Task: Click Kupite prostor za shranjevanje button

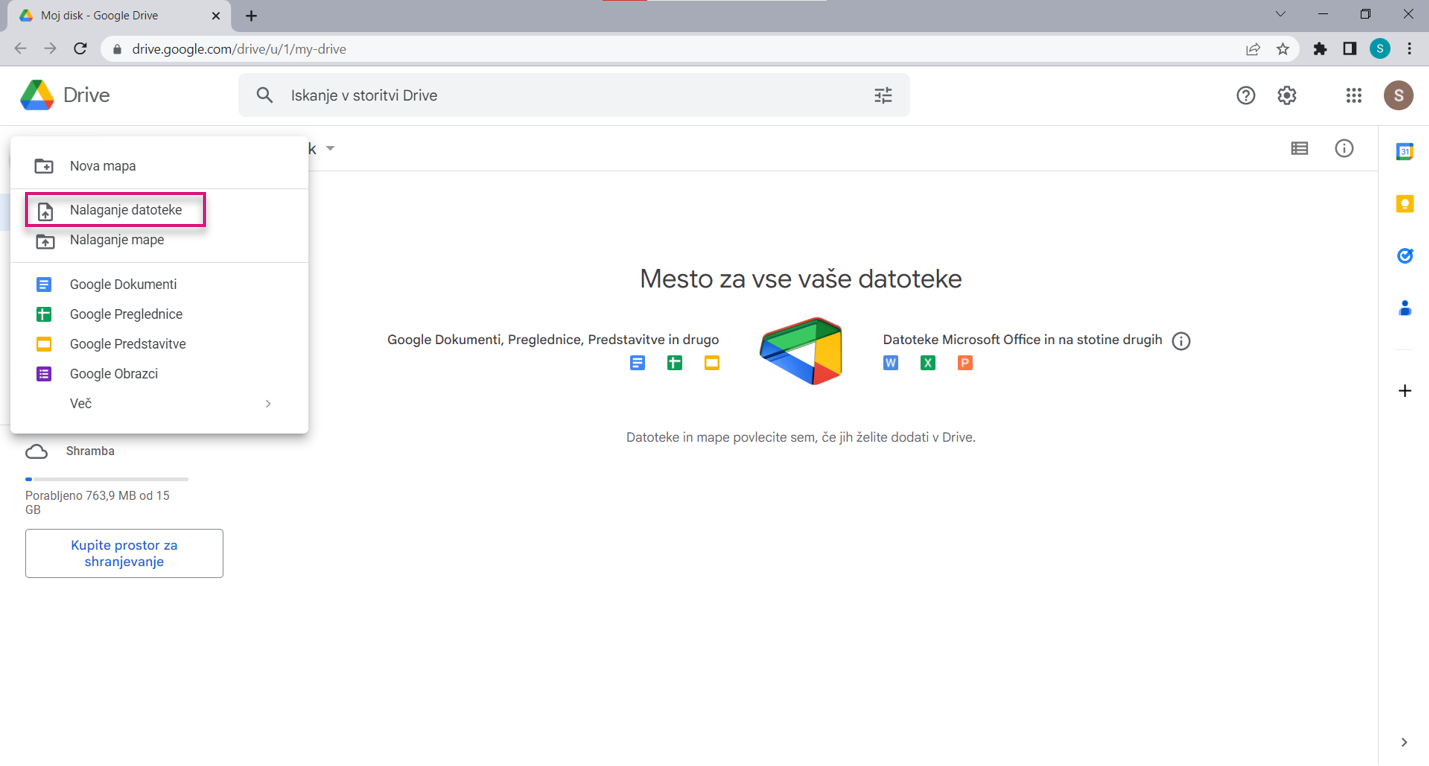Action: [124, 553]
